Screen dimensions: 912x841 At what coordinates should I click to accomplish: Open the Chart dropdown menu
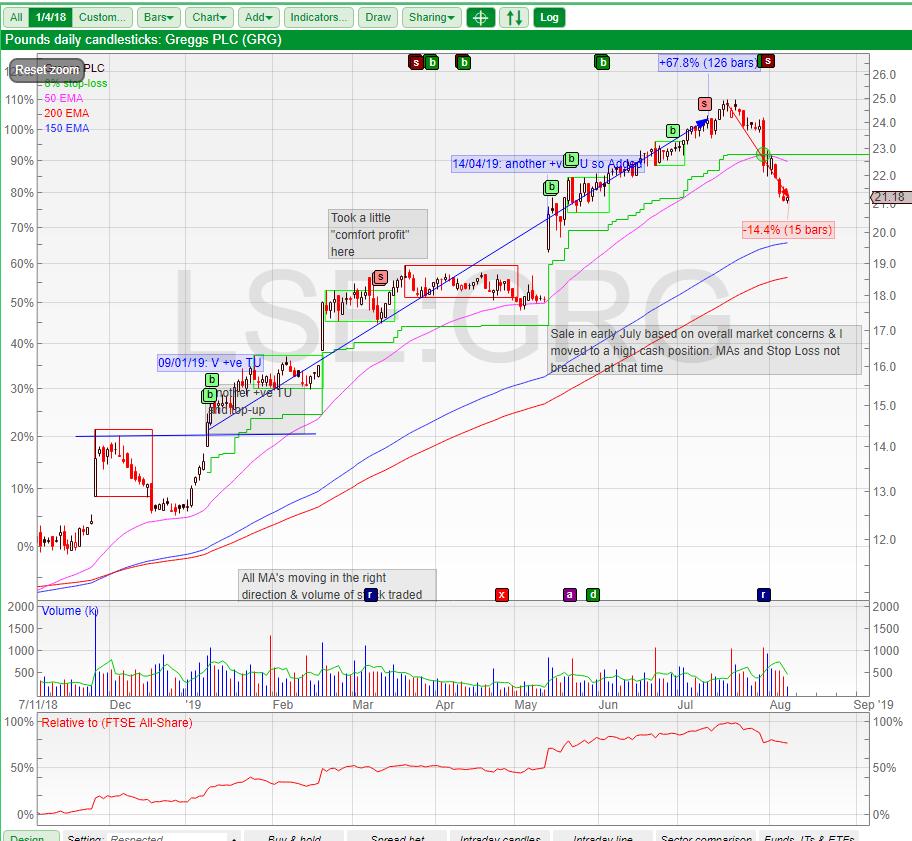tap(209, 17)
